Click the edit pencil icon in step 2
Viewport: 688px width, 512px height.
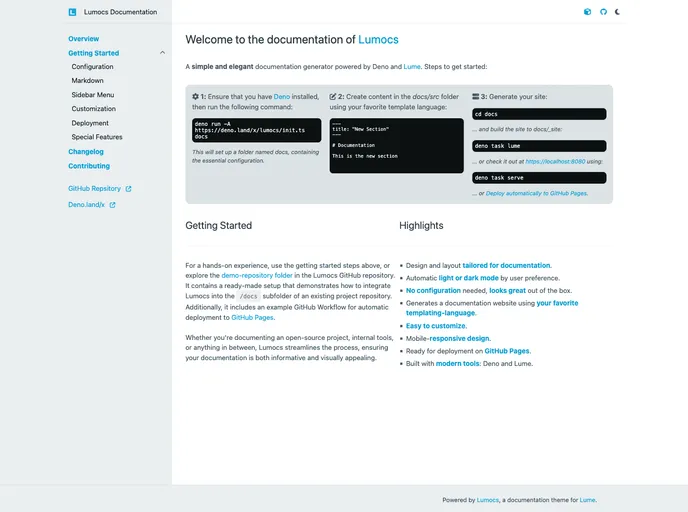click(333, 97)
